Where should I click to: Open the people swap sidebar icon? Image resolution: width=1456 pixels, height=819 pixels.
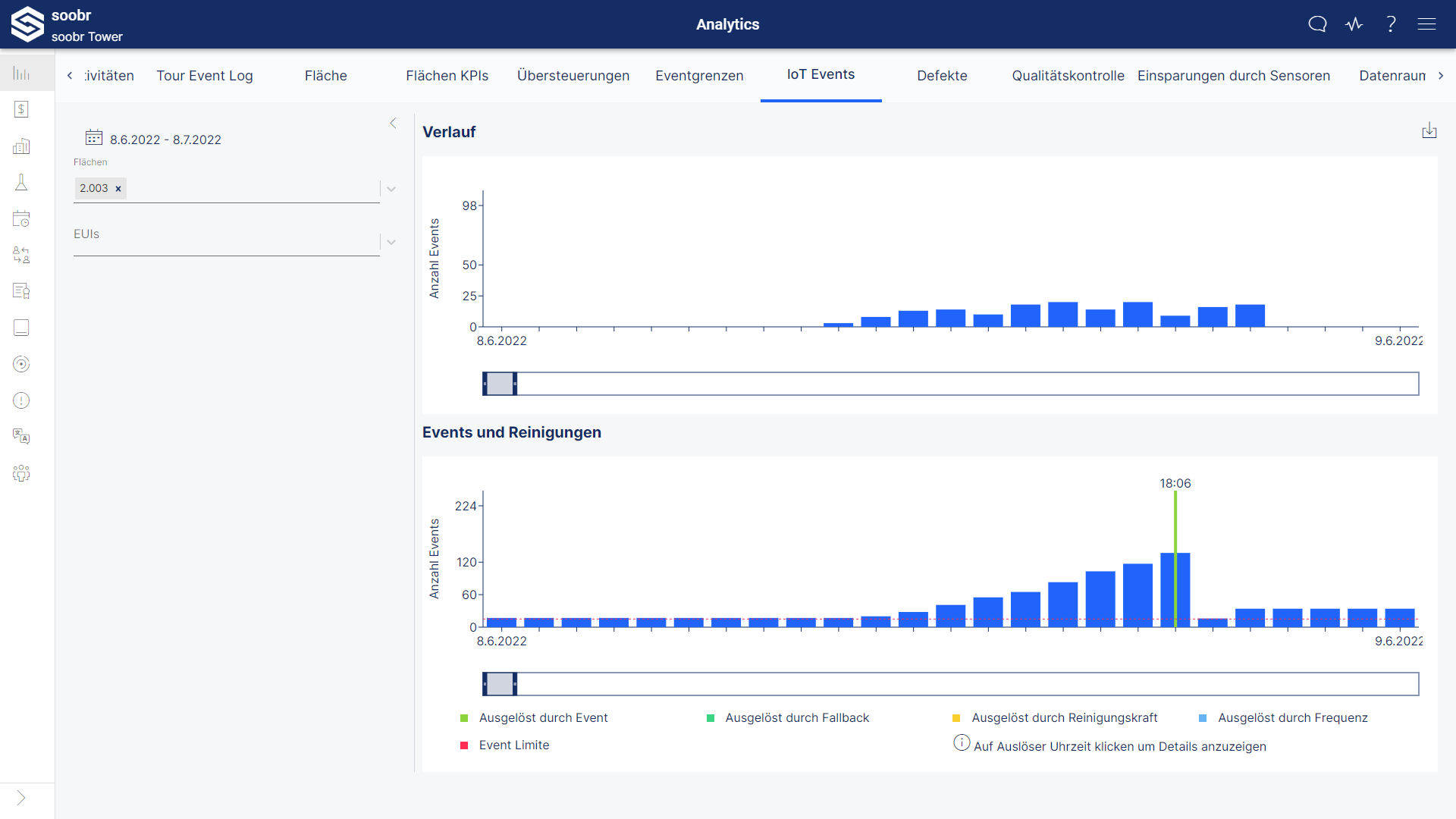(x=21, y=255)
